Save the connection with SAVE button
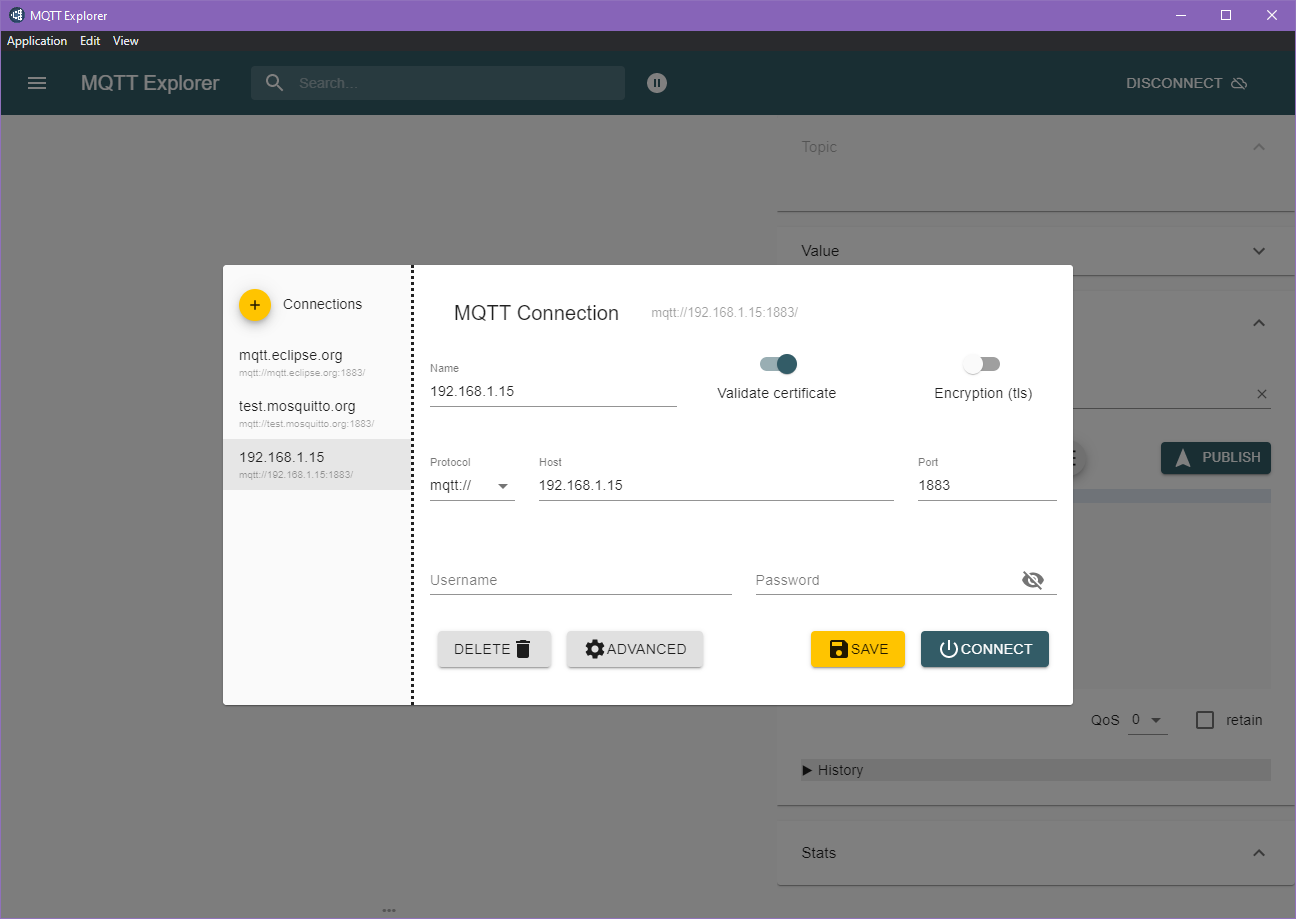The width and height of the screenshot is (1296, 919). 858,649
